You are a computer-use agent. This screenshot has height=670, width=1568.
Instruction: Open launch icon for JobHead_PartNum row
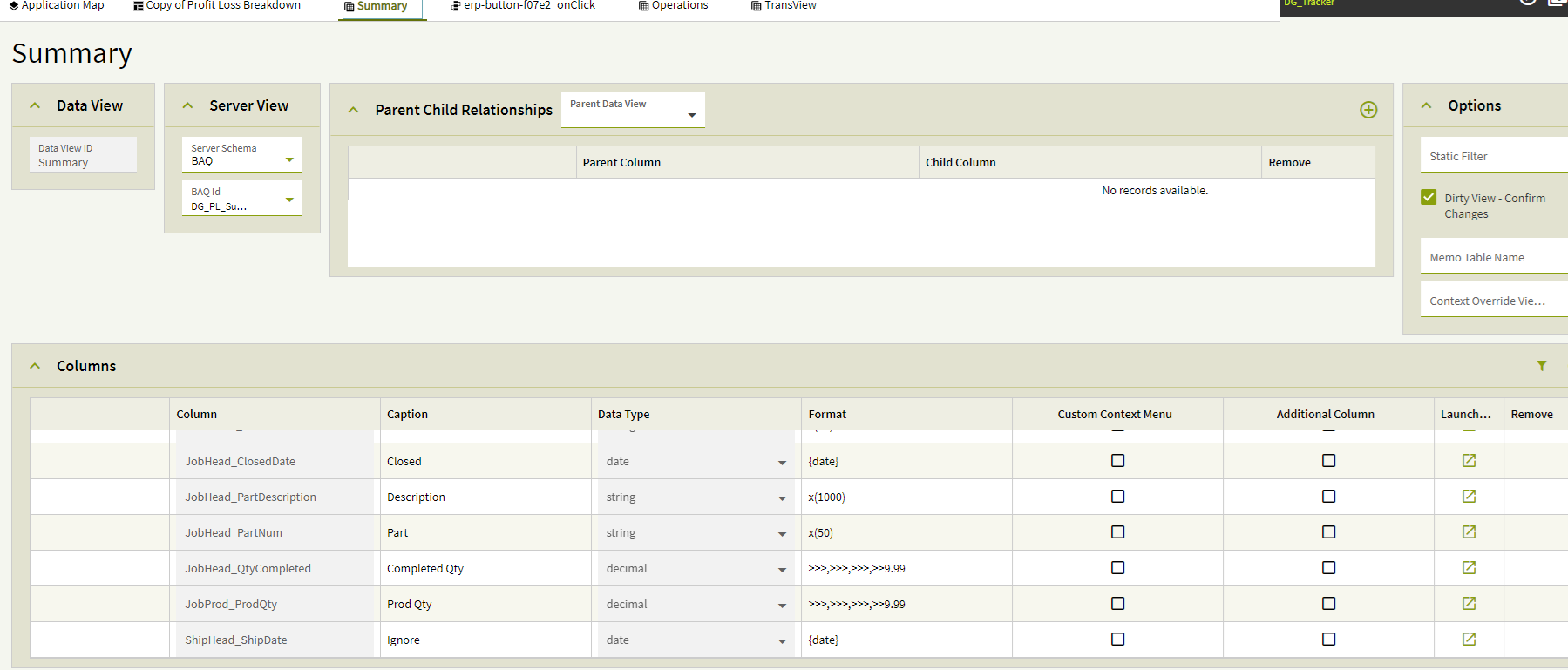(1469, 532)
